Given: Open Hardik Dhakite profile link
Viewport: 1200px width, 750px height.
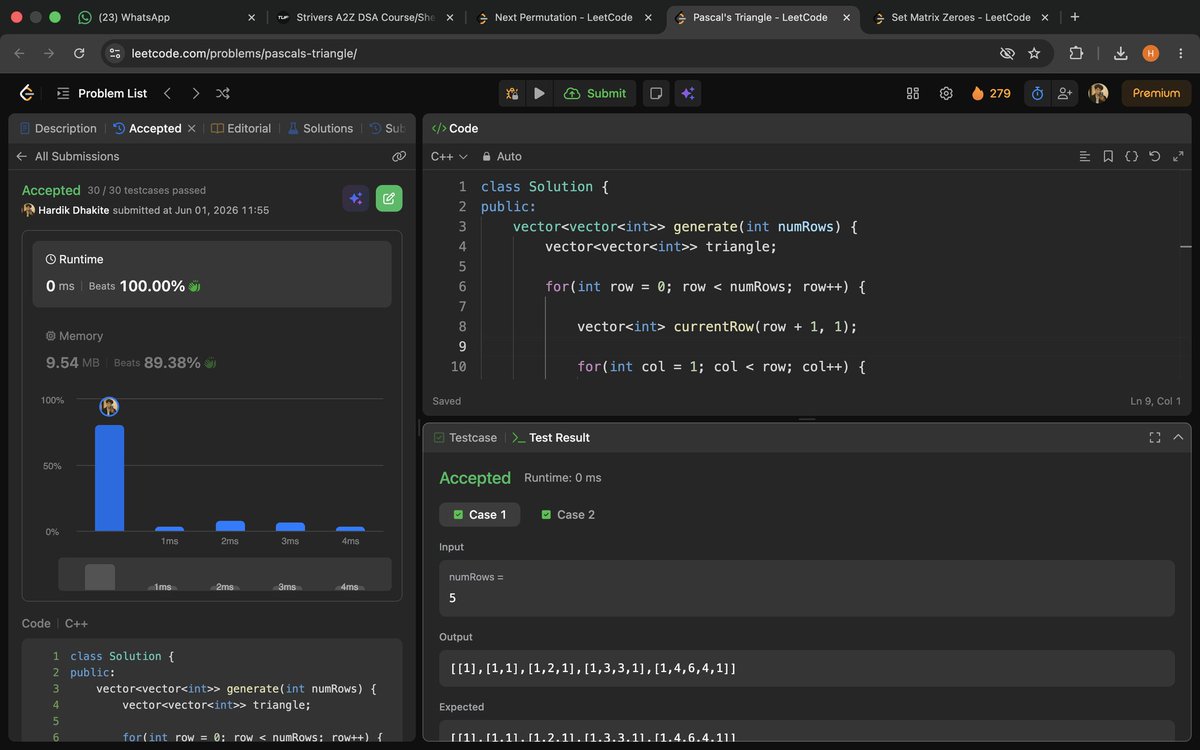Looking at the screenshot, I should [x=73, y=210].
